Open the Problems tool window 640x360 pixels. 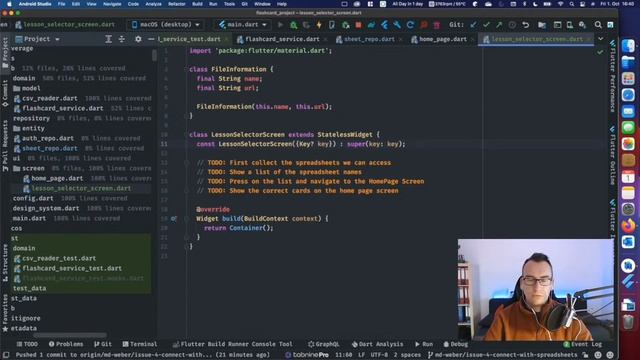(66, 344)
